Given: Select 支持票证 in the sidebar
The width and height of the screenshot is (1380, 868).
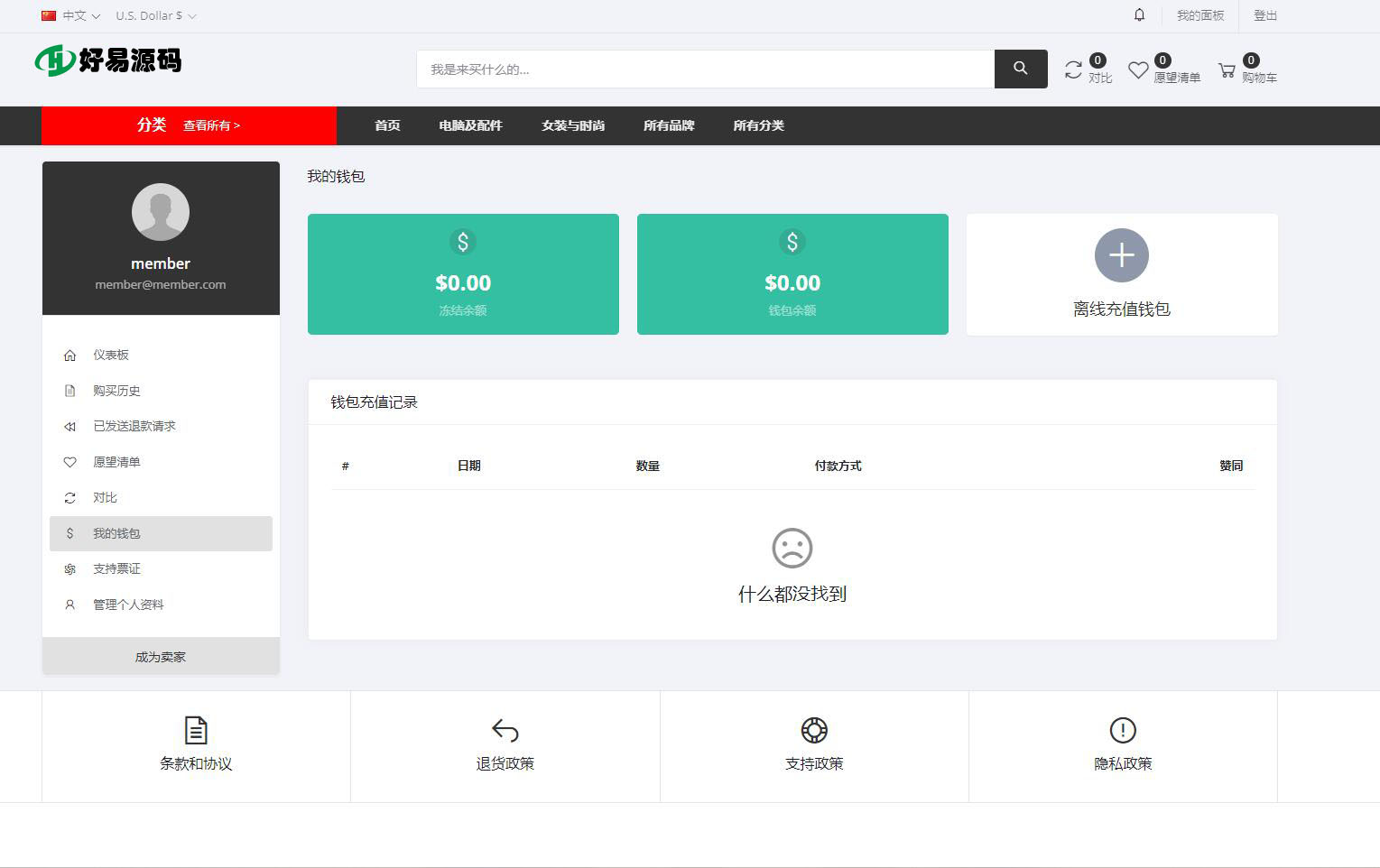Looking at the screenshot, I should 161,569.
